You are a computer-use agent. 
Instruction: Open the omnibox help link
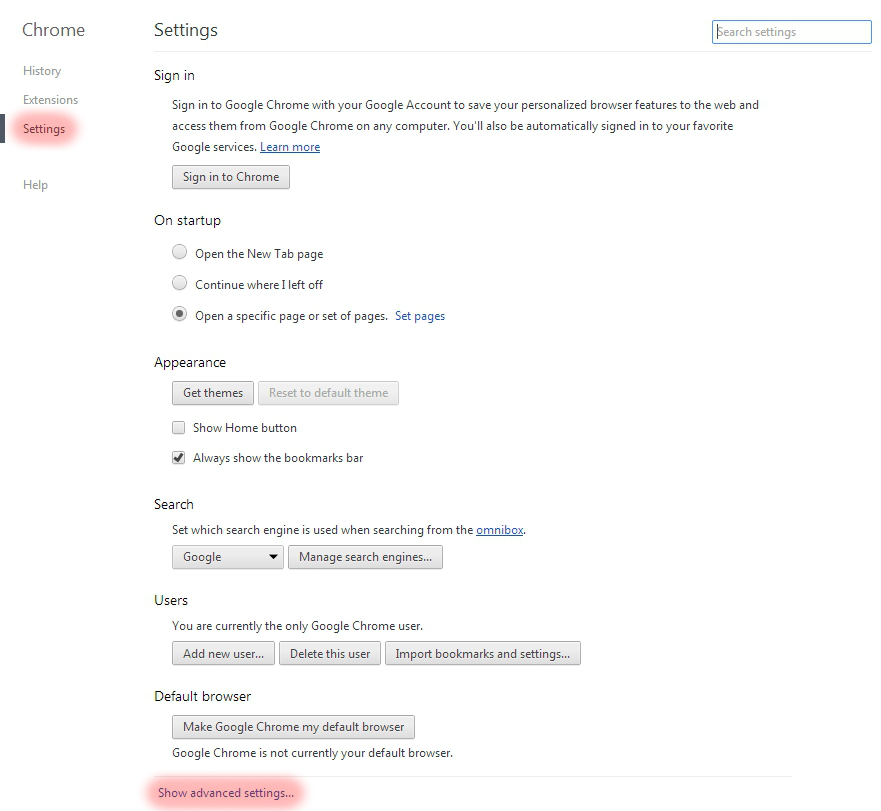click(499, 529)
